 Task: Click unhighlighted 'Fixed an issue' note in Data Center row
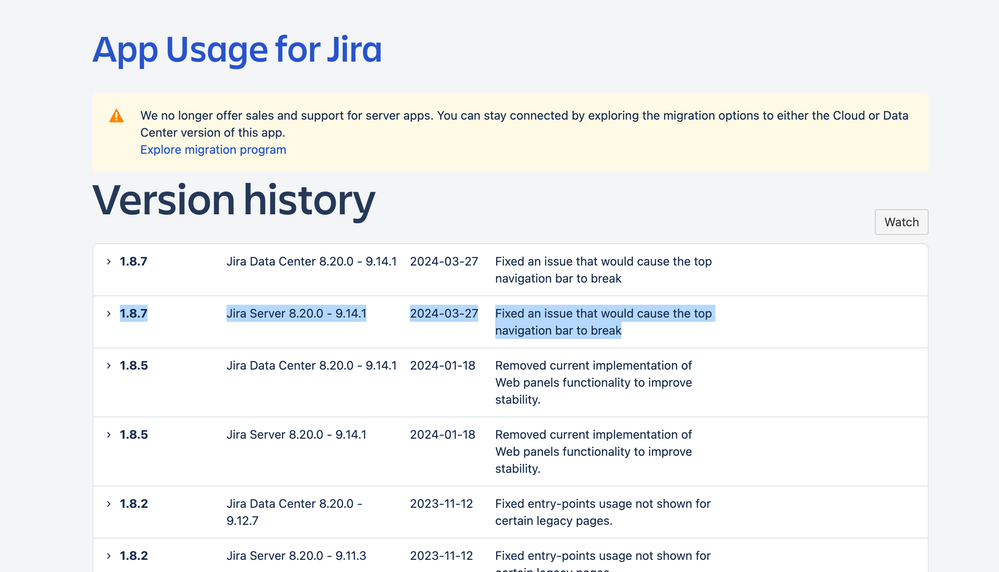click(x=603, y=270)
